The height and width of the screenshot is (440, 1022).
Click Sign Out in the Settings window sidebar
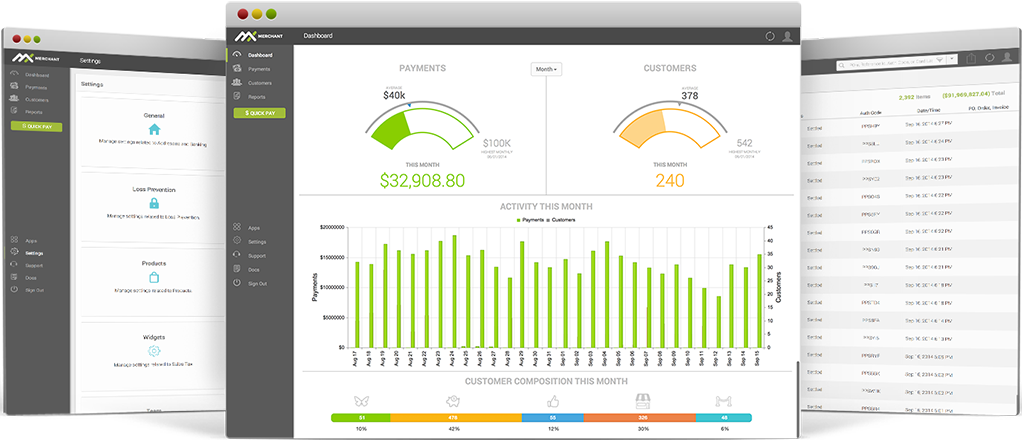(x=35, y=290)
